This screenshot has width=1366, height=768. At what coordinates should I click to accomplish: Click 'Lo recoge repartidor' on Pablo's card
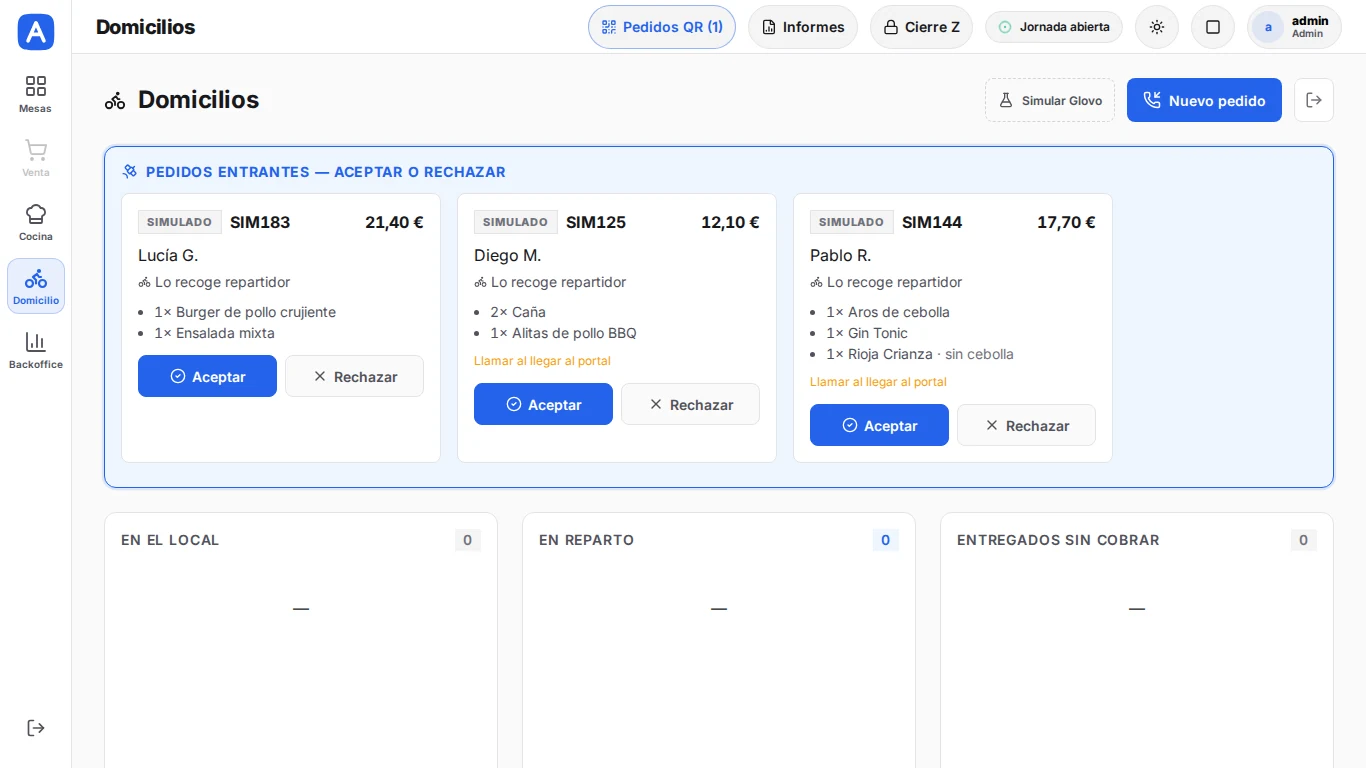pyautogui.click(x=886, y=282)
